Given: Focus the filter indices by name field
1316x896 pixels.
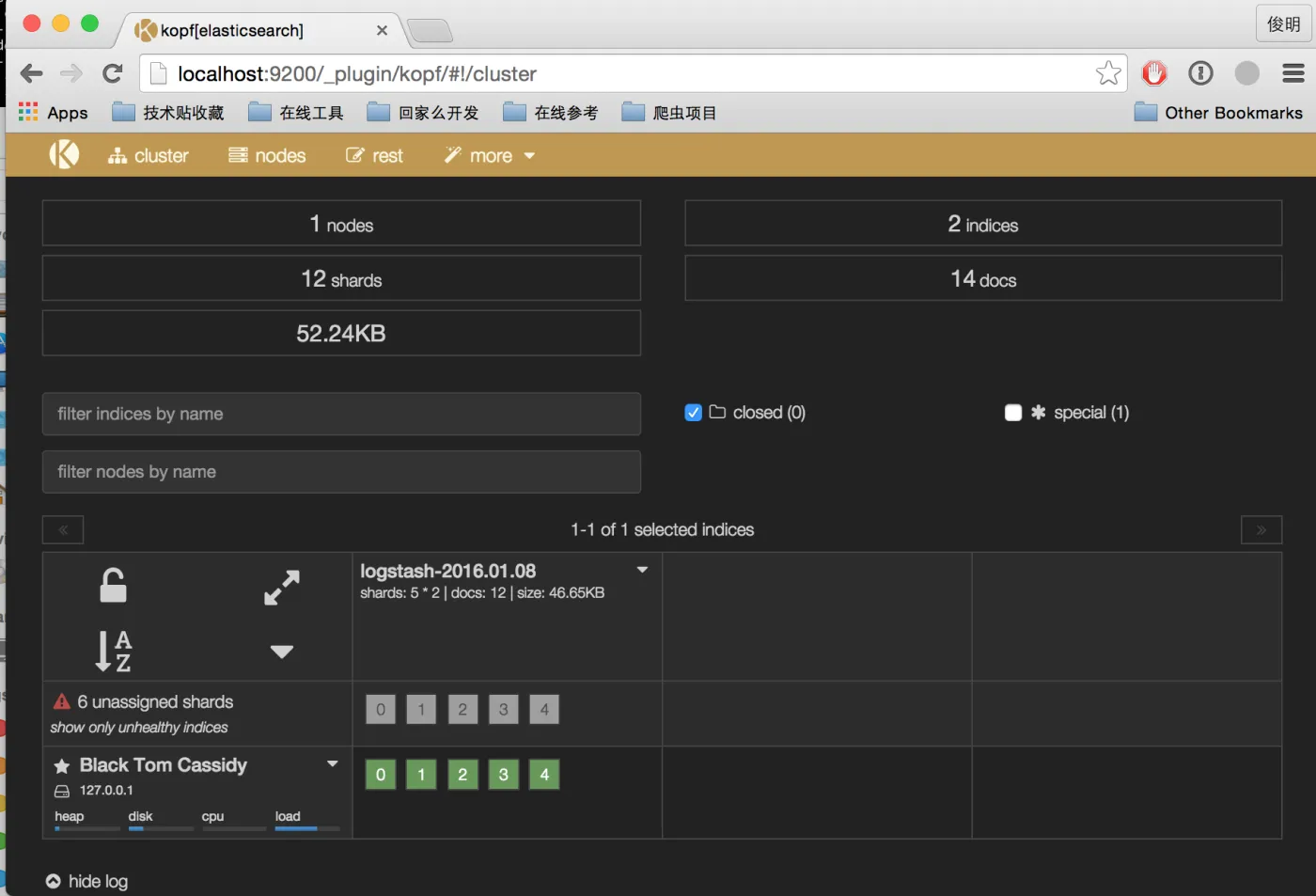Looking at the screenshot, I should click(341, 414).
